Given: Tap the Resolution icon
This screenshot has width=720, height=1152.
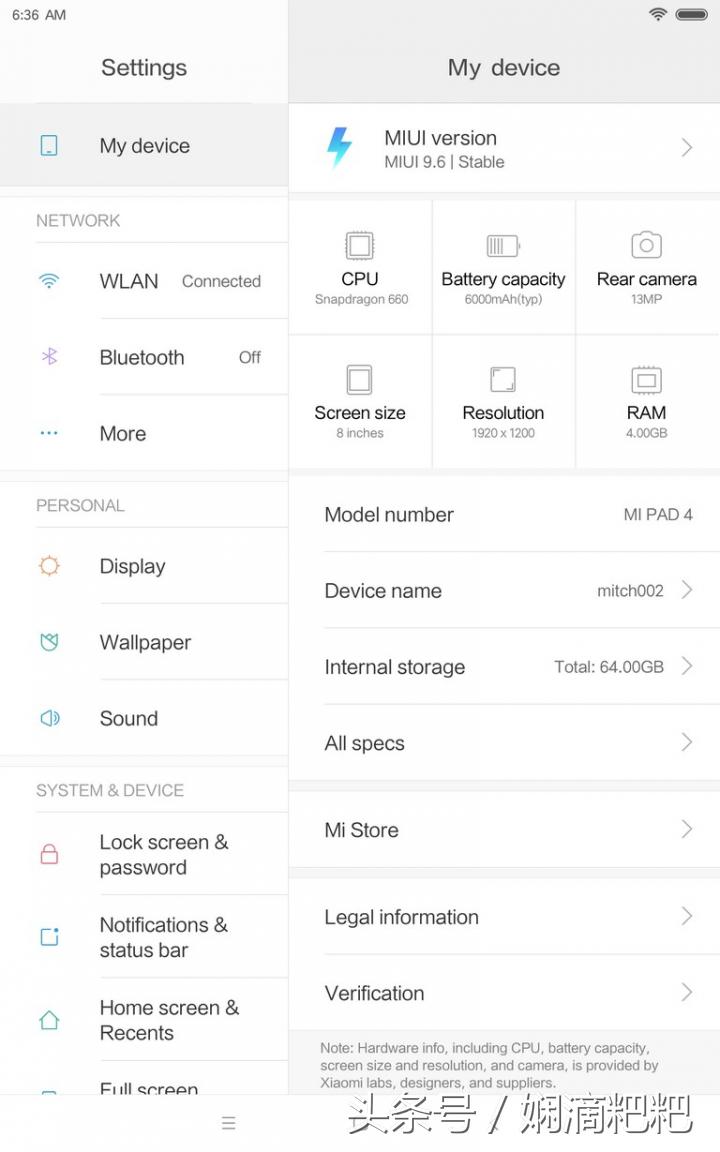Looking at the screenshot, I should pos(503,380).
